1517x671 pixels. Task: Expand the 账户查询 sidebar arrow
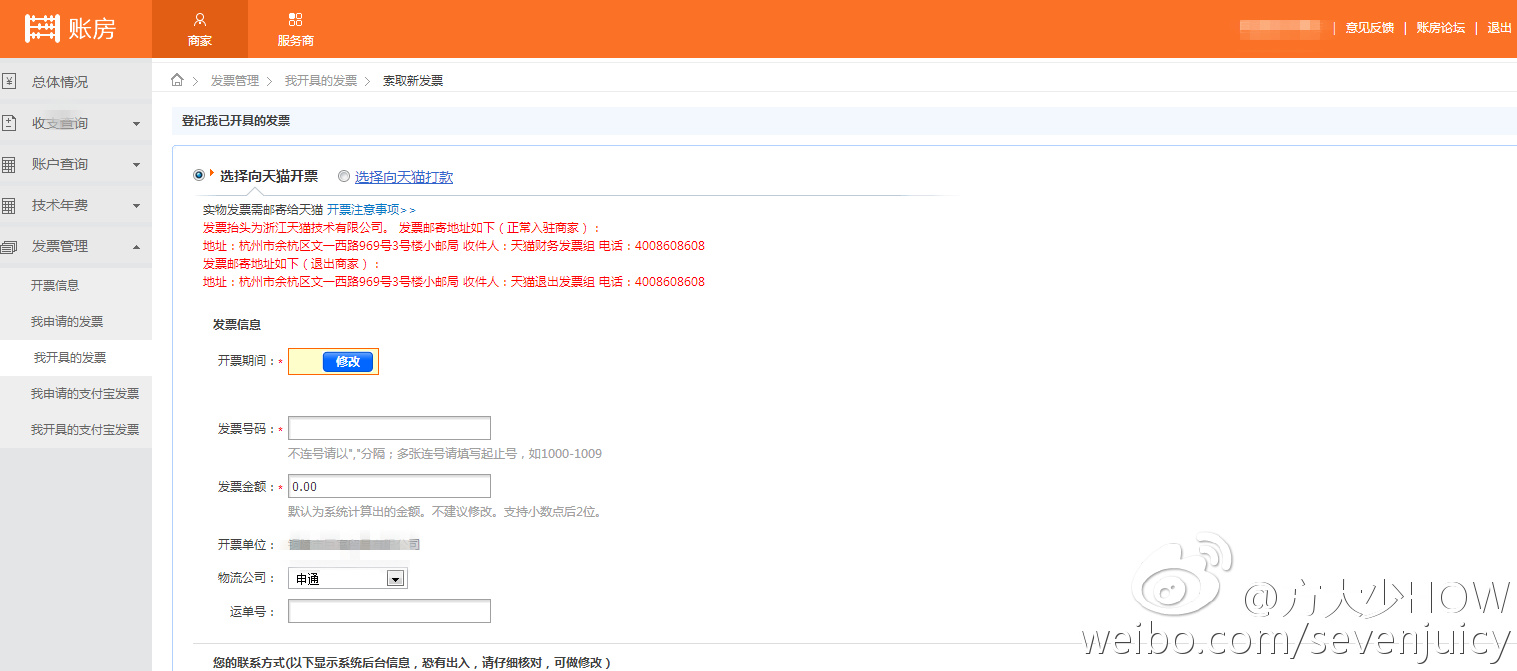(136, 165)
